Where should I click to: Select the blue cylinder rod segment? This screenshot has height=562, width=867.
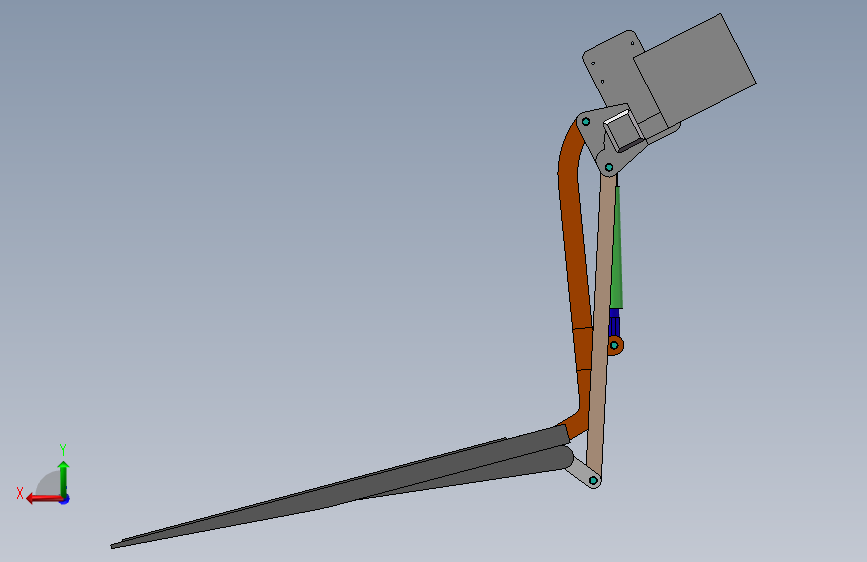pos(614,322)
